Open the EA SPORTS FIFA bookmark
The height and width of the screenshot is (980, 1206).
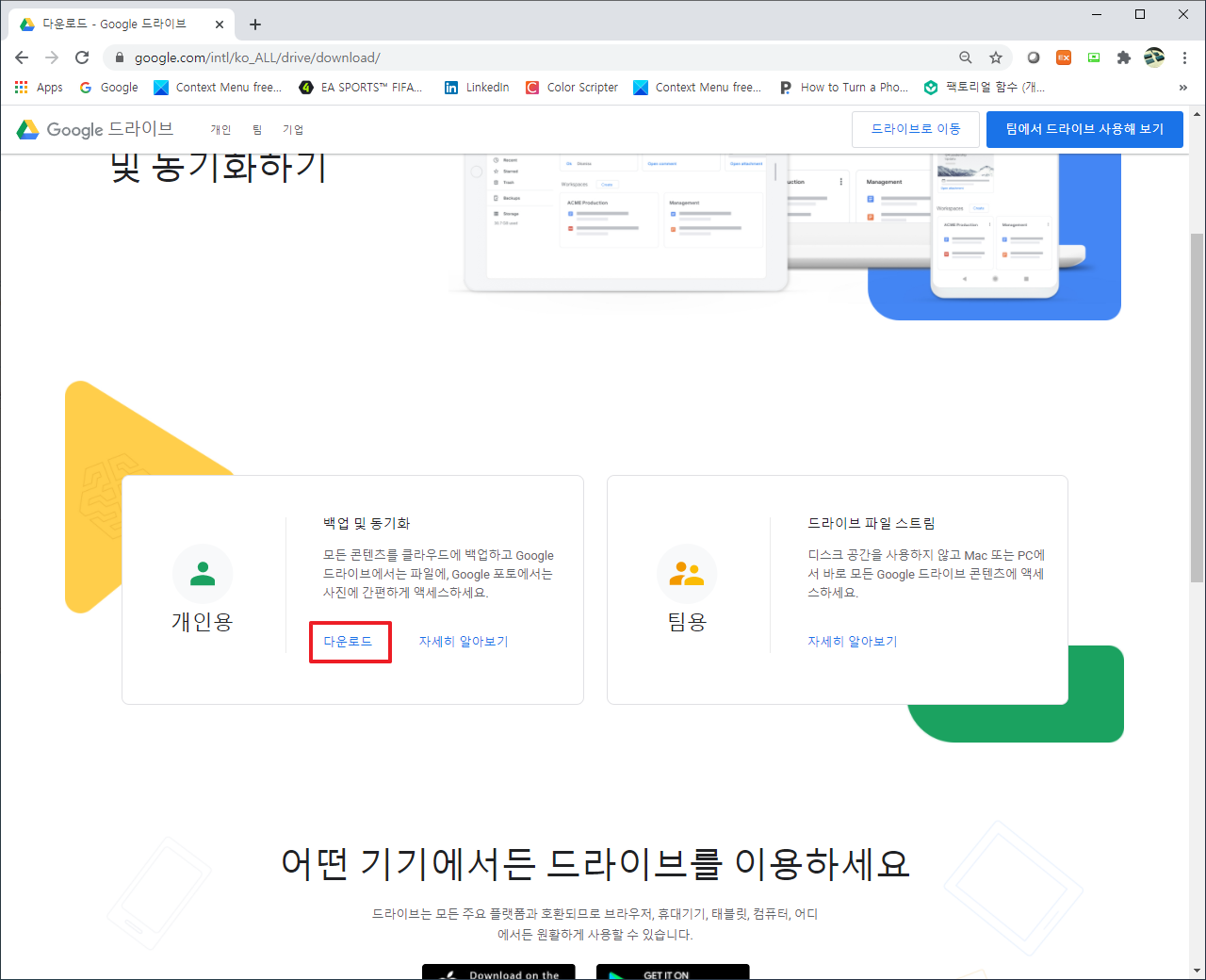point(361,88)
